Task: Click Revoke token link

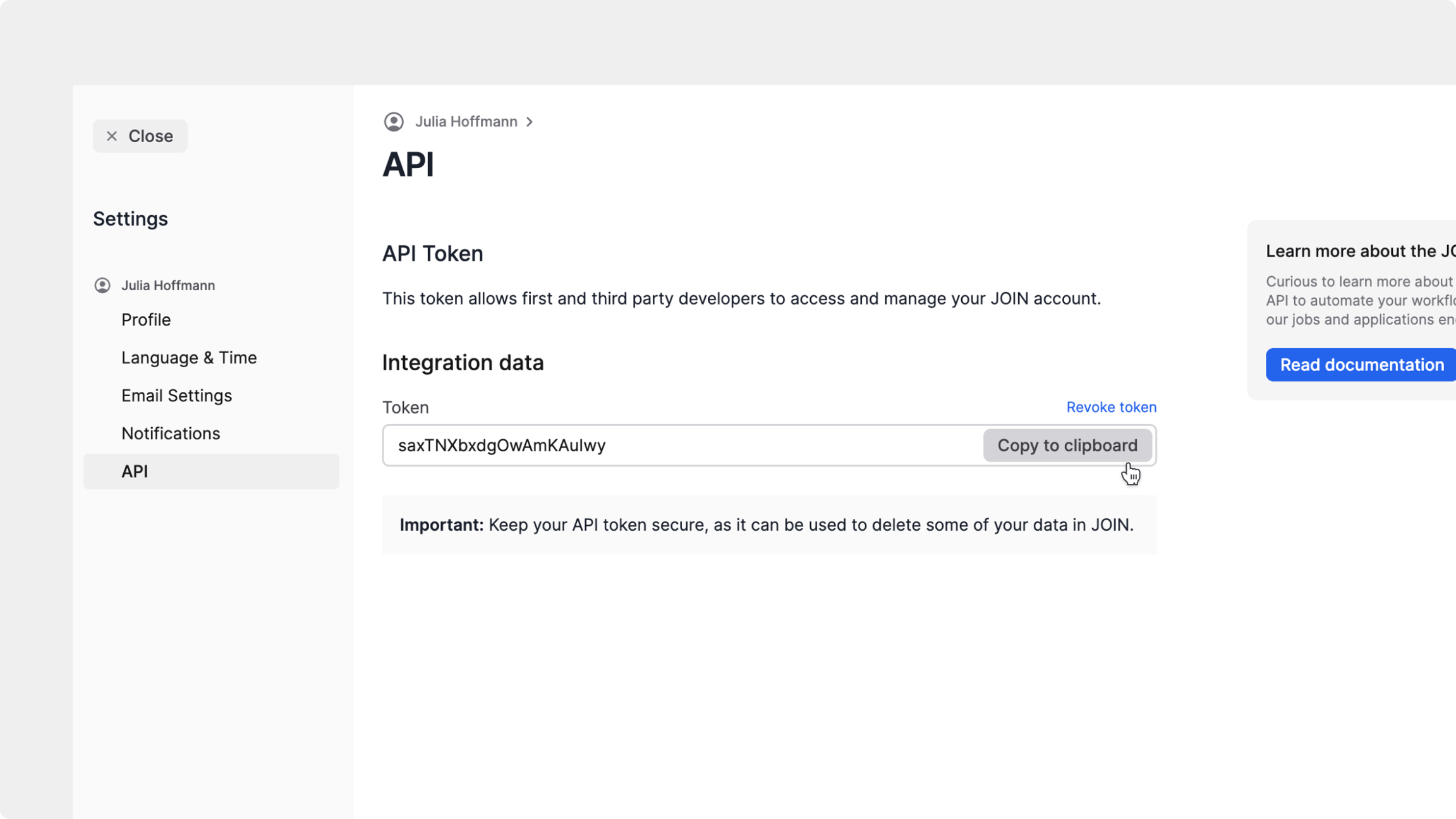Action: 1111,407
